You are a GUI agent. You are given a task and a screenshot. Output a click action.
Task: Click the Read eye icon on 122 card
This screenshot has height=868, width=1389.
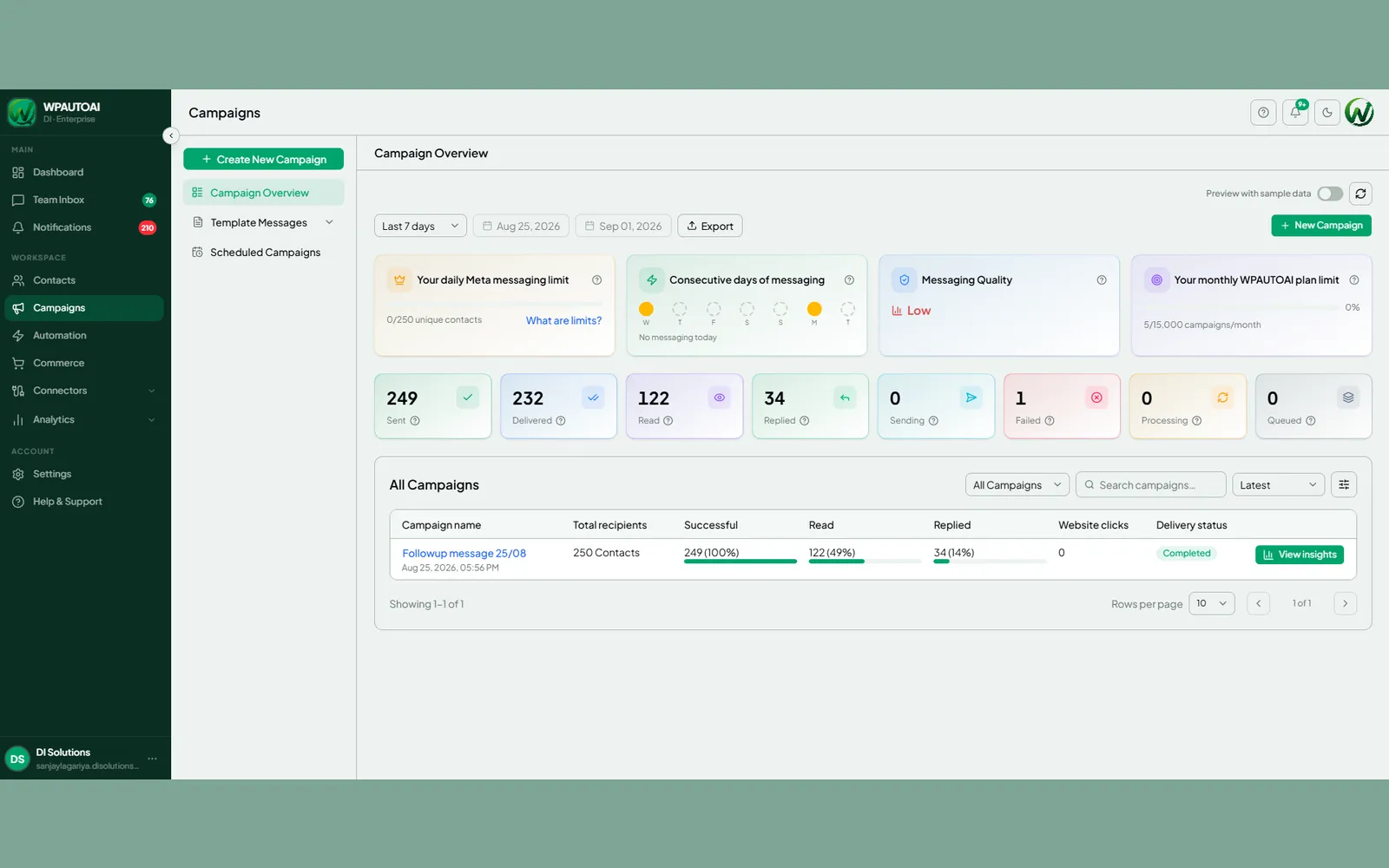[719, 398]
